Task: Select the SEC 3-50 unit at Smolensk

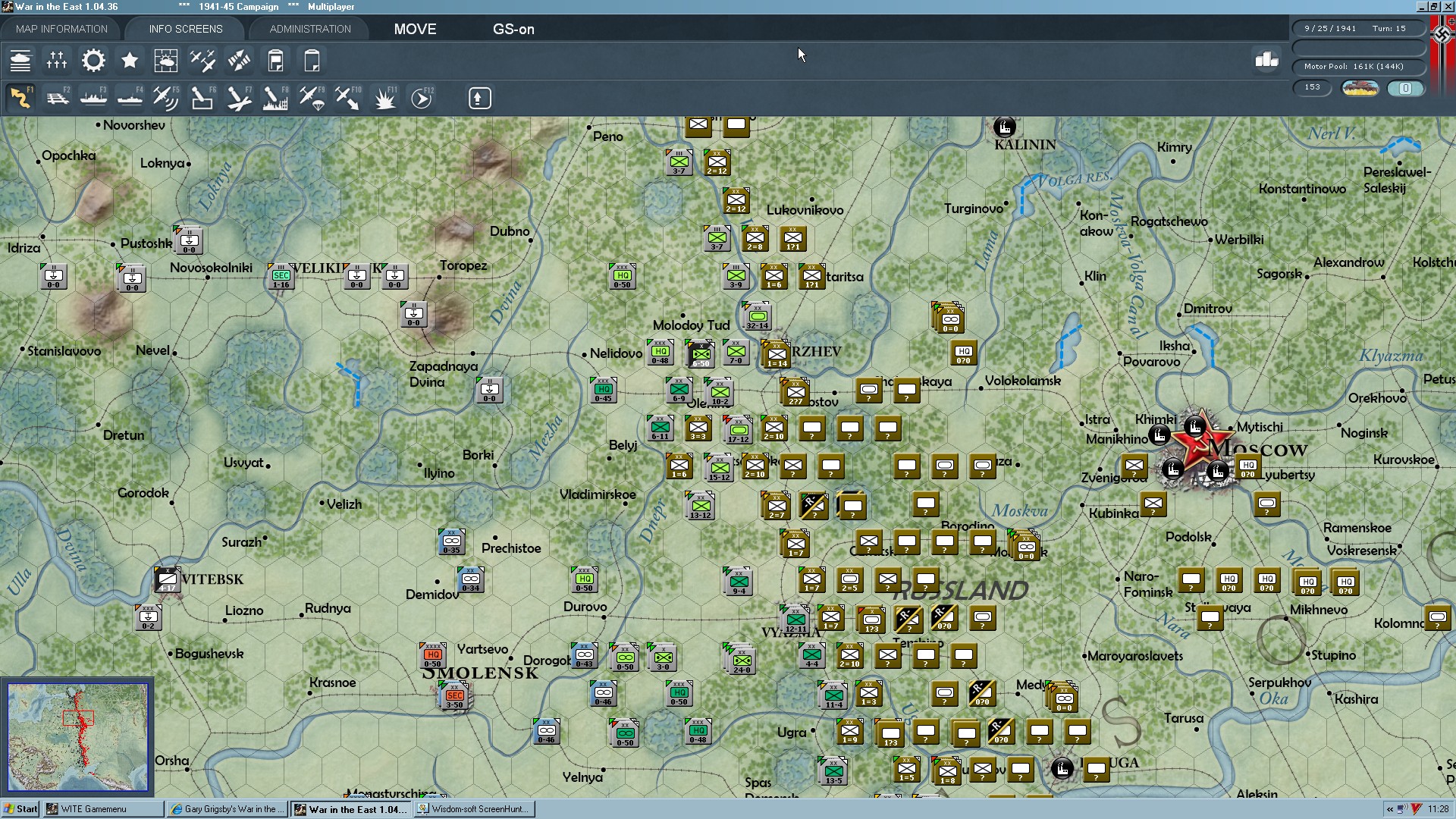Action: (x=455, y=697)
